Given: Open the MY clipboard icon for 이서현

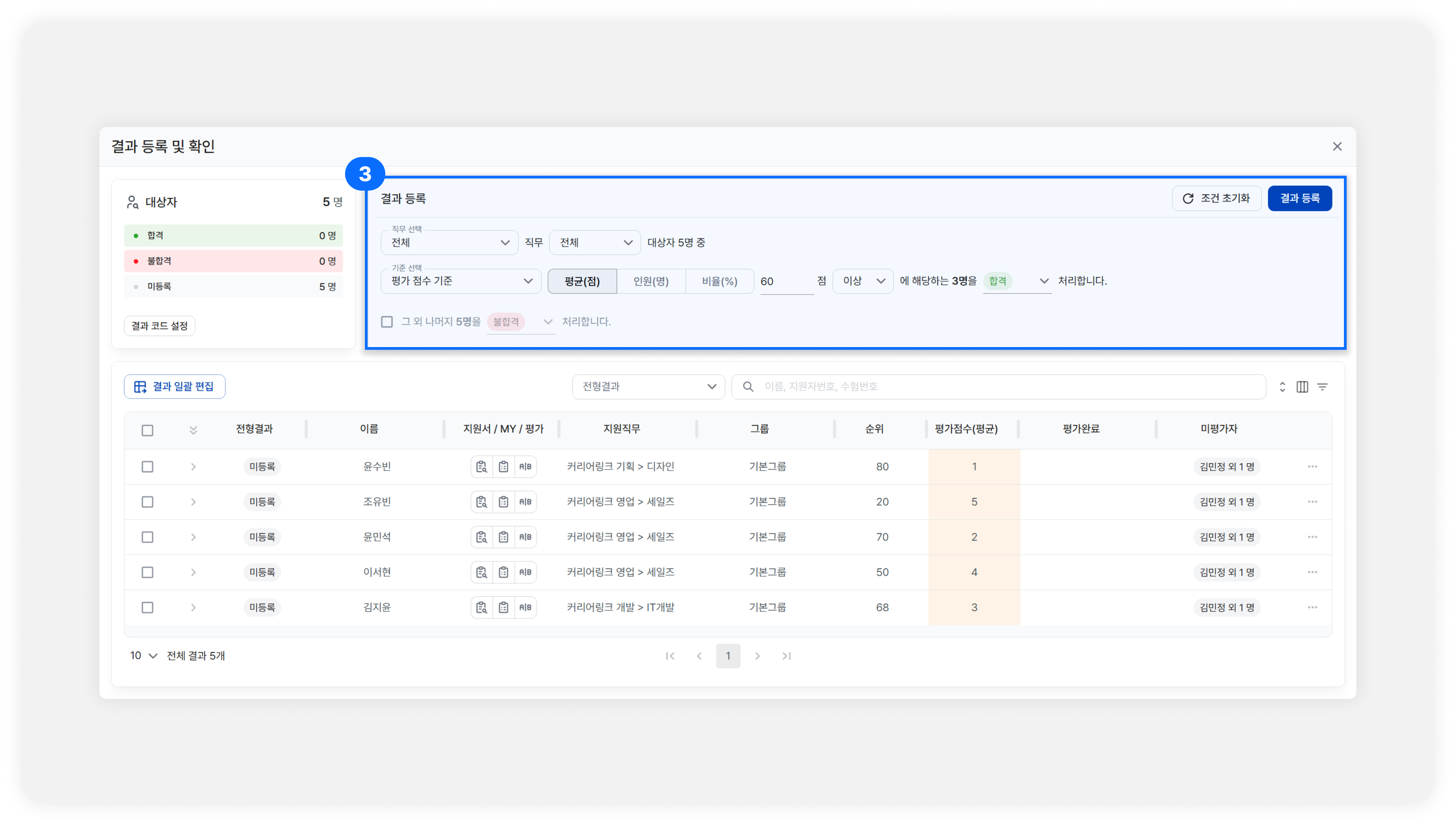Looking at the screenshot, I should (x=503, y=572).
